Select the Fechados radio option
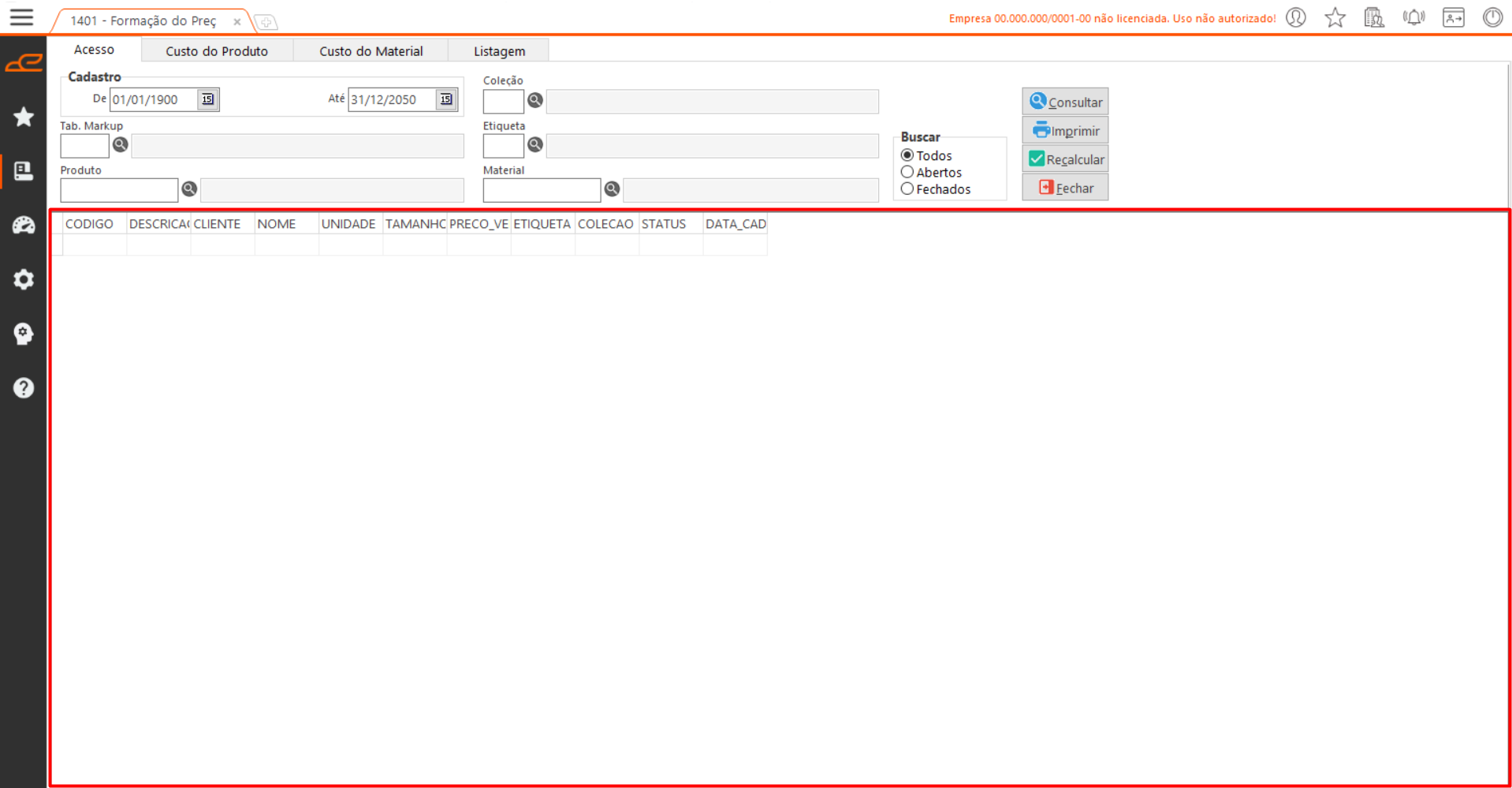Screen dimensions: 1512x788 coord(907,189)
